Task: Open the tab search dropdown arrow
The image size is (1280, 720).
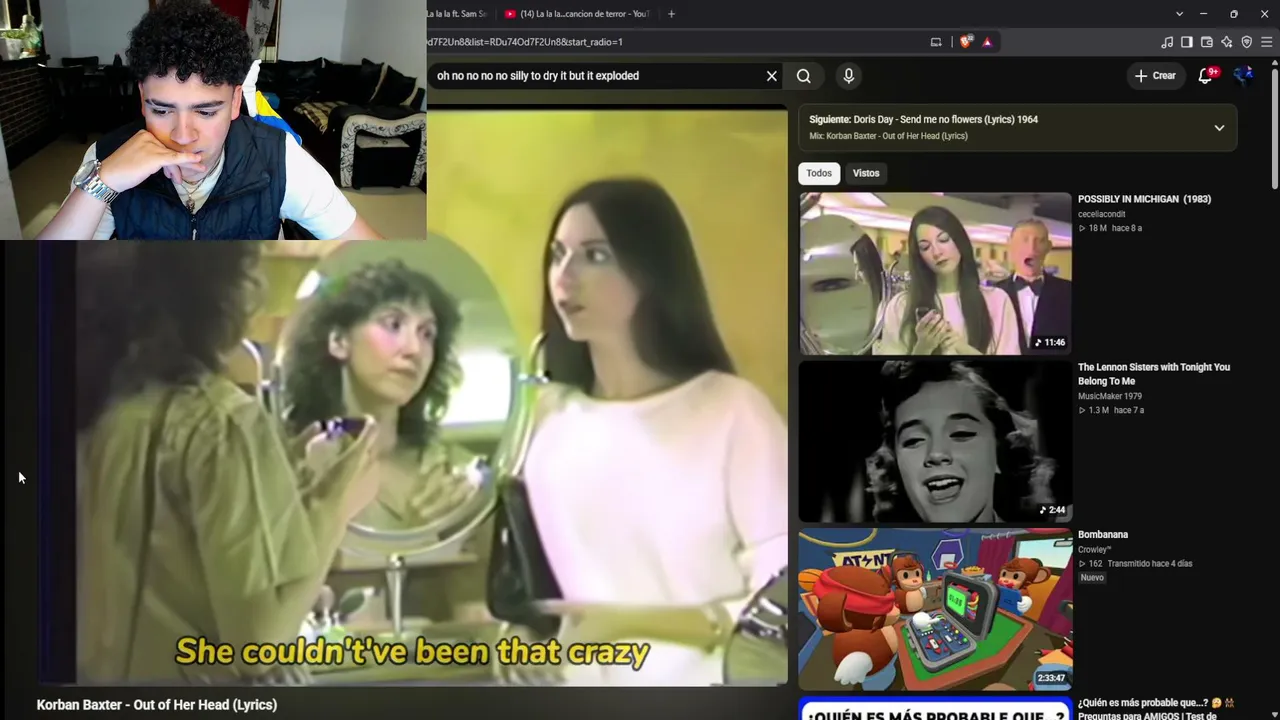Action: coord(1179,14)
